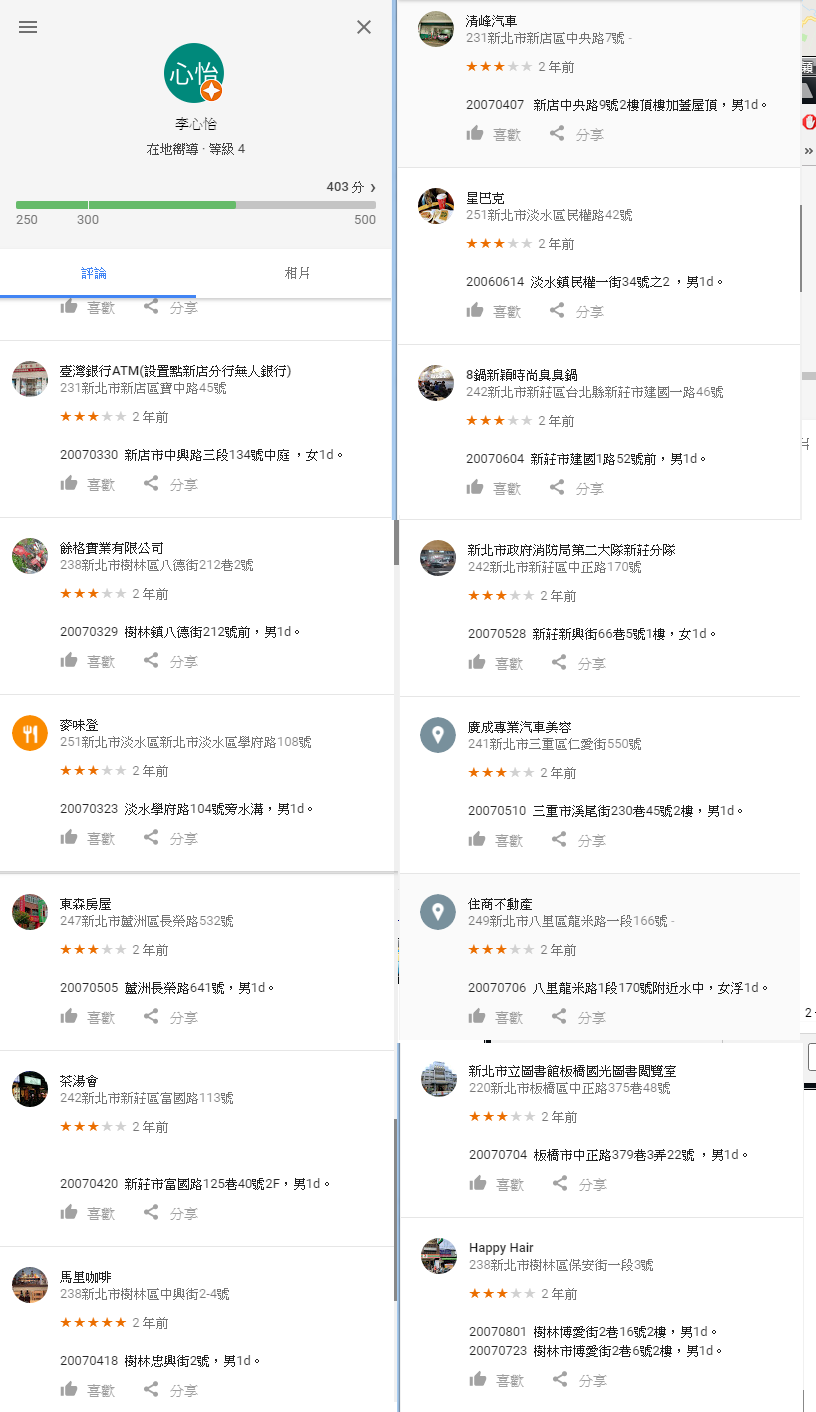Like the 星巴克 review
816x1412 pixels.
tap(494, 311)
